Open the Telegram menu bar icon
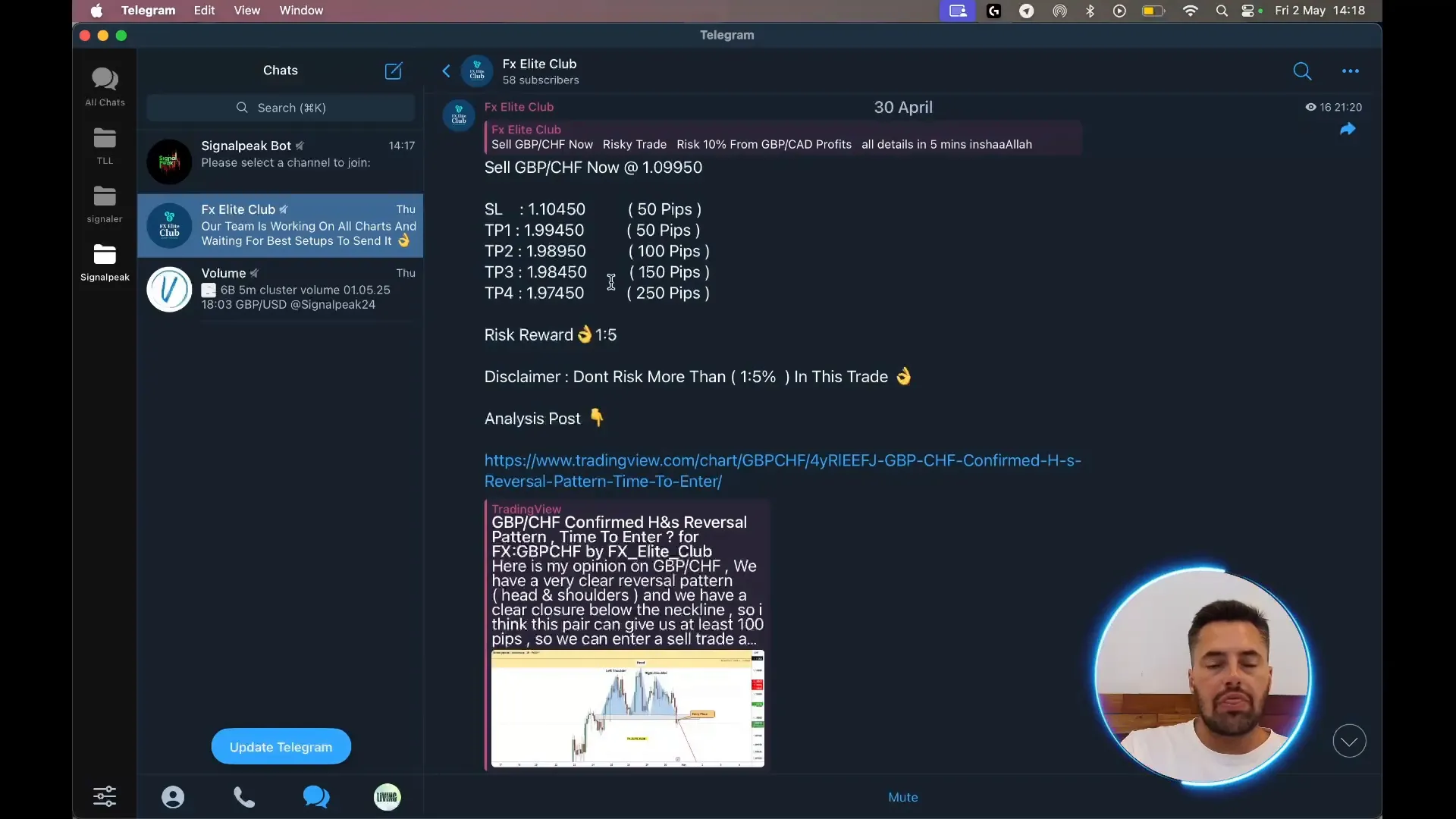Viewport: 1456px width, 819px height. click(x=1027, y=11)
